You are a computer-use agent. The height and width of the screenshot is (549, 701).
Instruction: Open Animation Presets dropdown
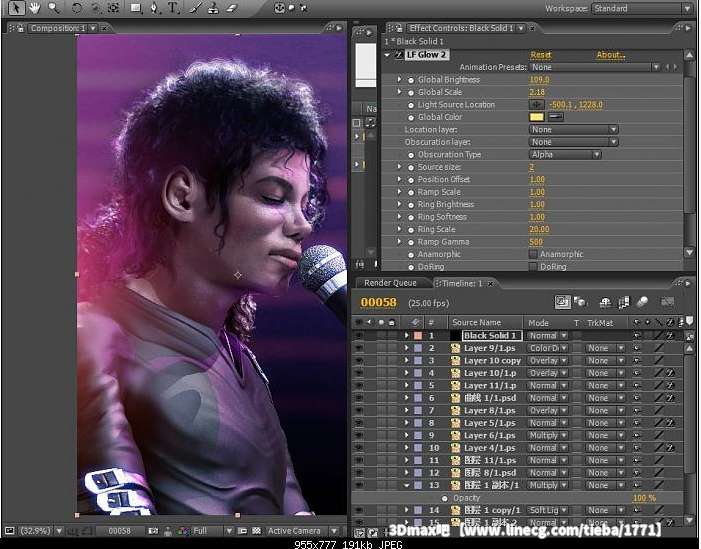(595, 67)
